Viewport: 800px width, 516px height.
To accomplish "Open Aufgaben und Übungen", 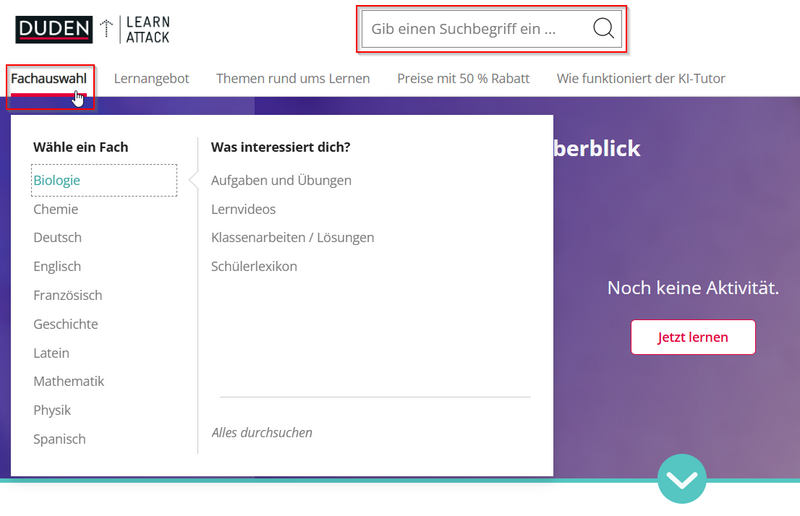I will click(281, 180).
